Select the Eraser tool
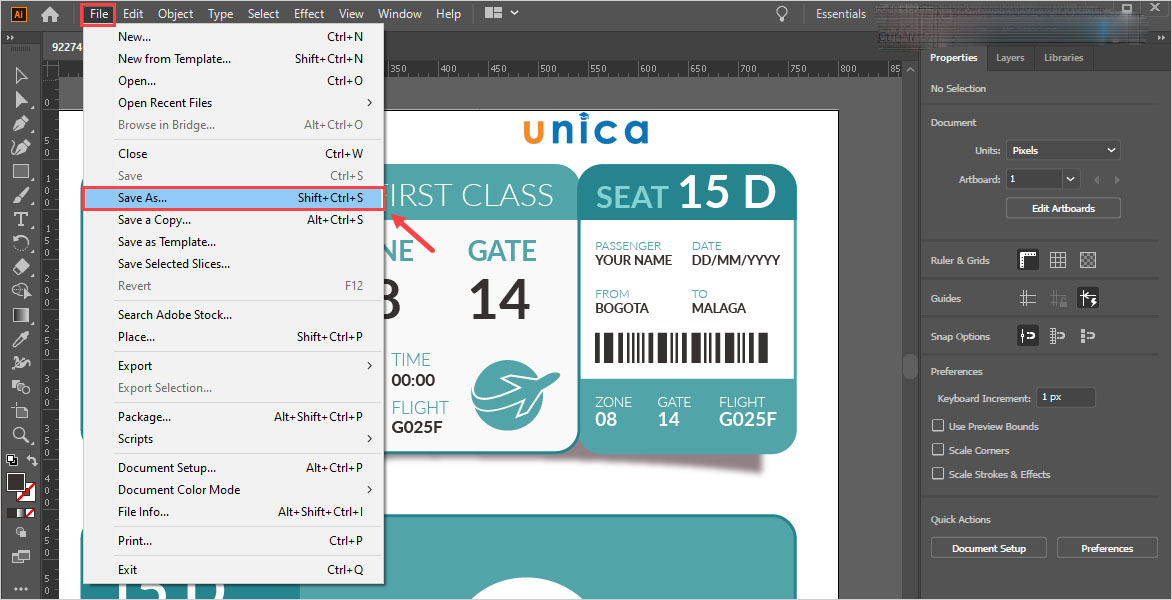The width and height of the screenshot is (1172, 600). pyautogui.click(x=20, y=267)
